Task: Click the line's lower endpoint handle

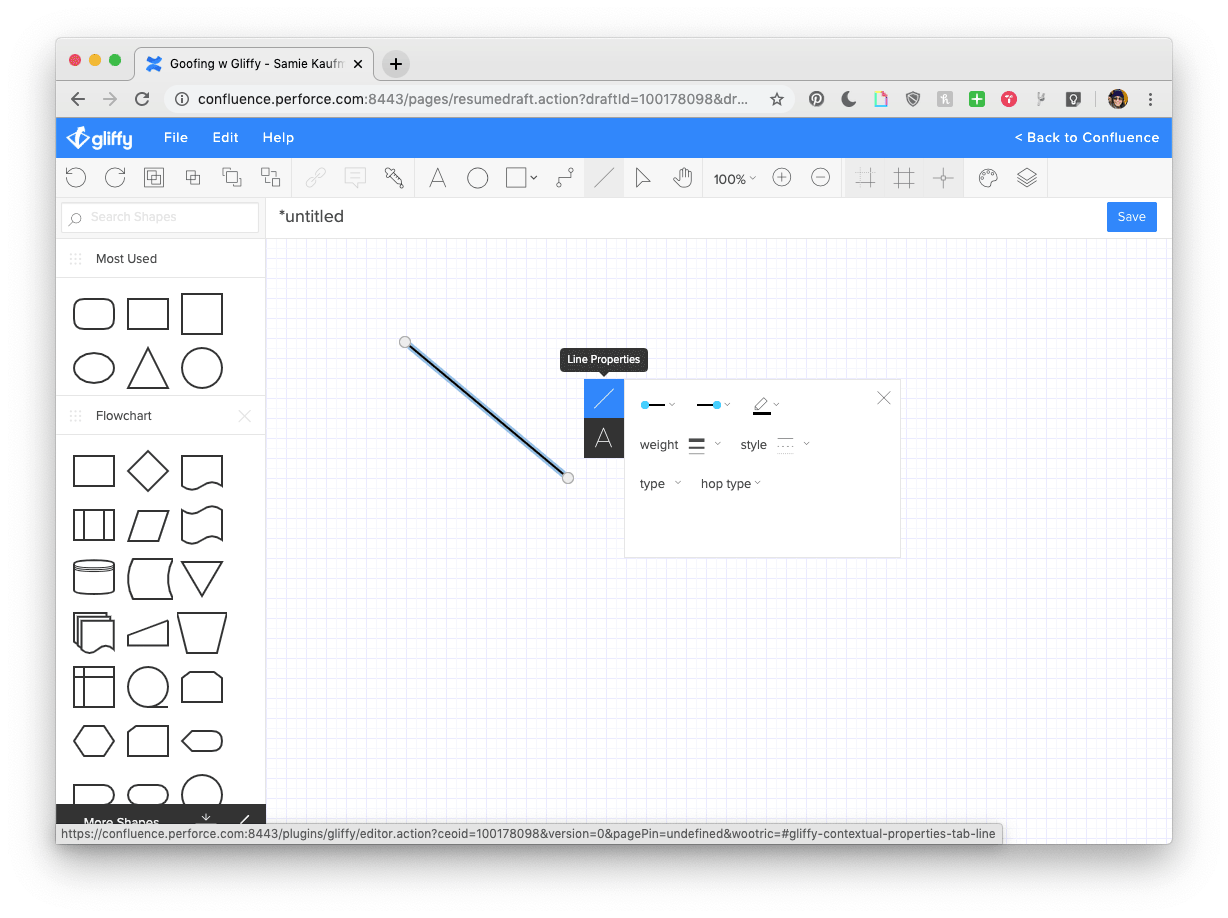Action: 568,478
